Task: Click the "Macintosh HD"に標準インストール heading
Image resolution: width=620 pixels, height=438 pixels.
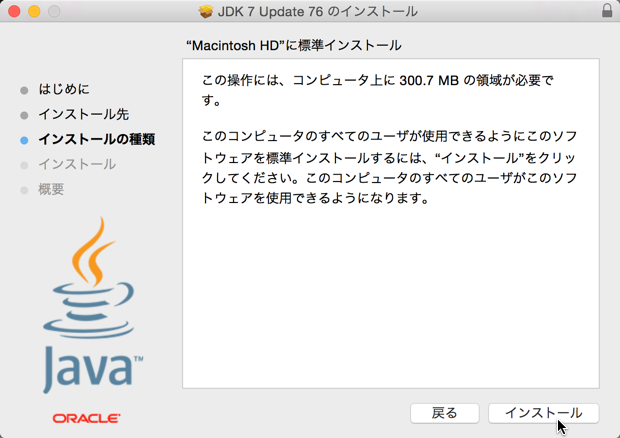Action: point(294,45)
